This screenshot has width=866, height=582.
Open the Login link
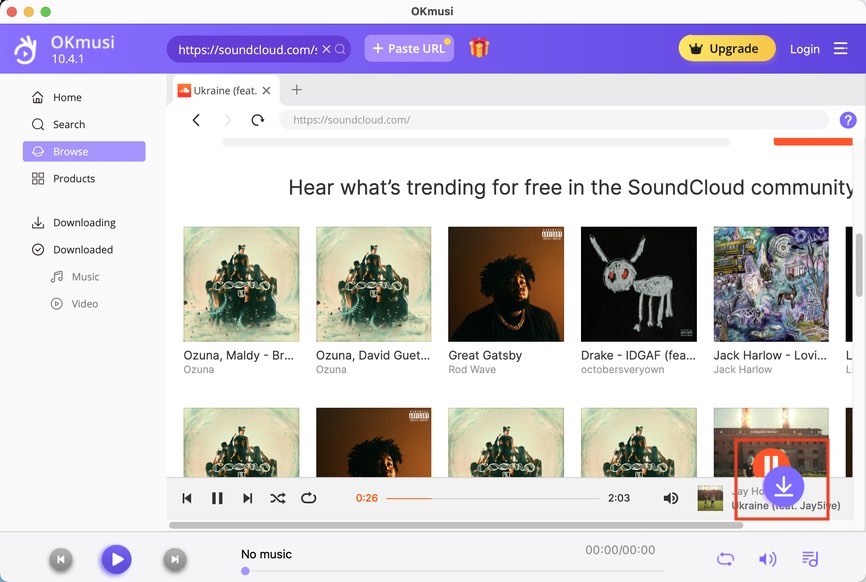click(805, 48)
